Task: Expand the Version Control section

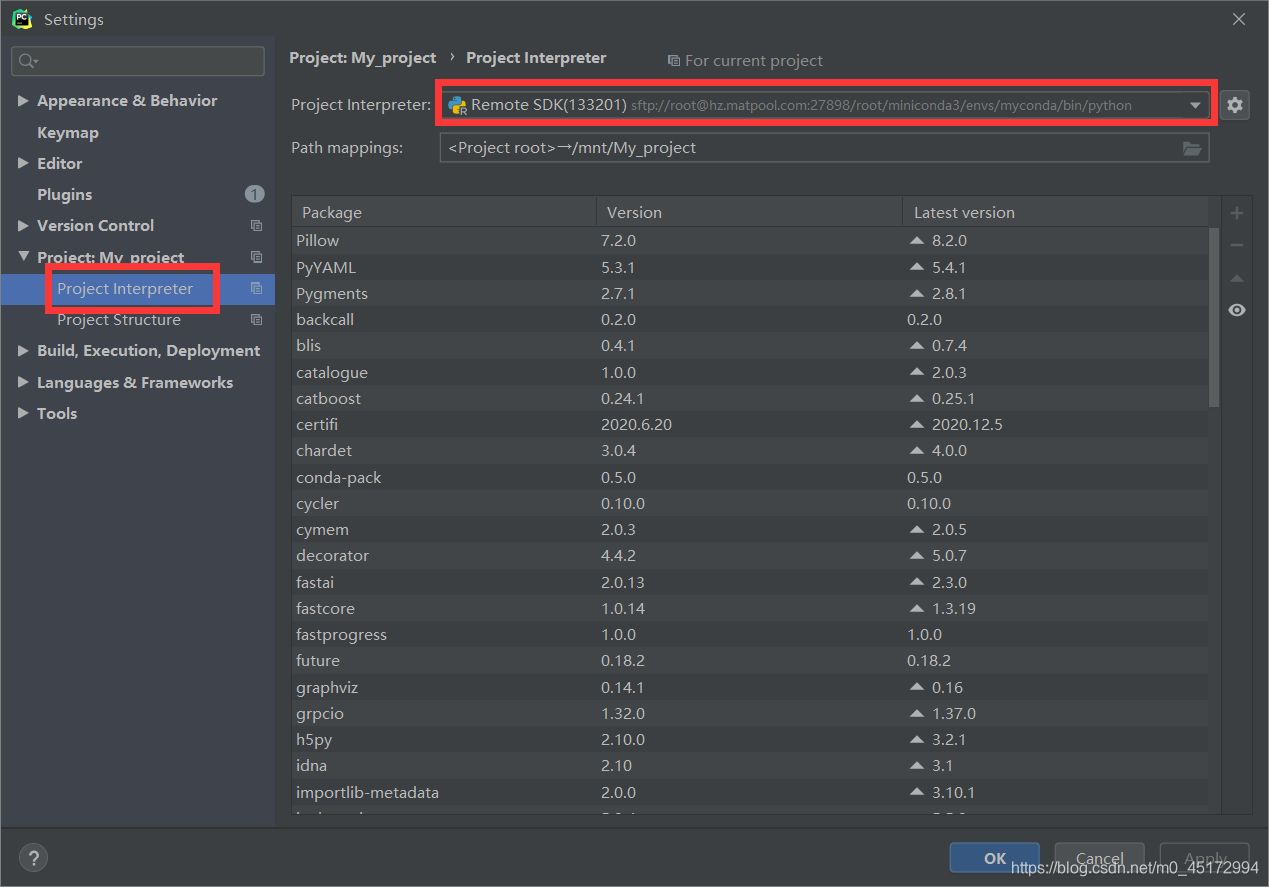Action: [23, 226]
